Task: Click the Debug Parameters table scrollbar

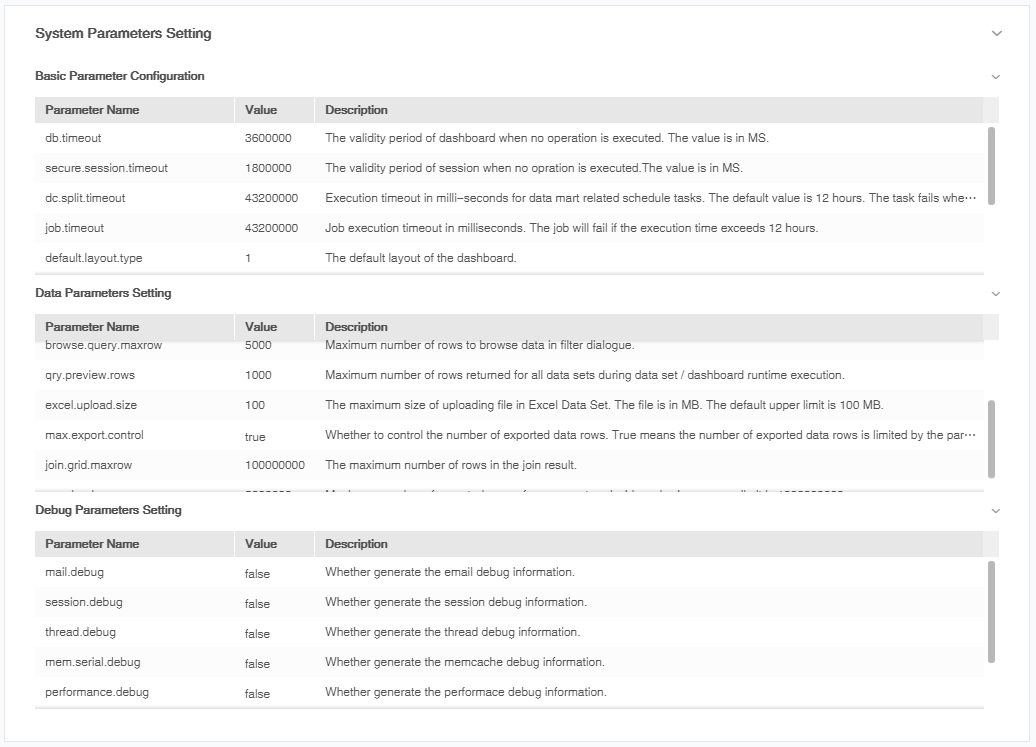Action: 991,612
